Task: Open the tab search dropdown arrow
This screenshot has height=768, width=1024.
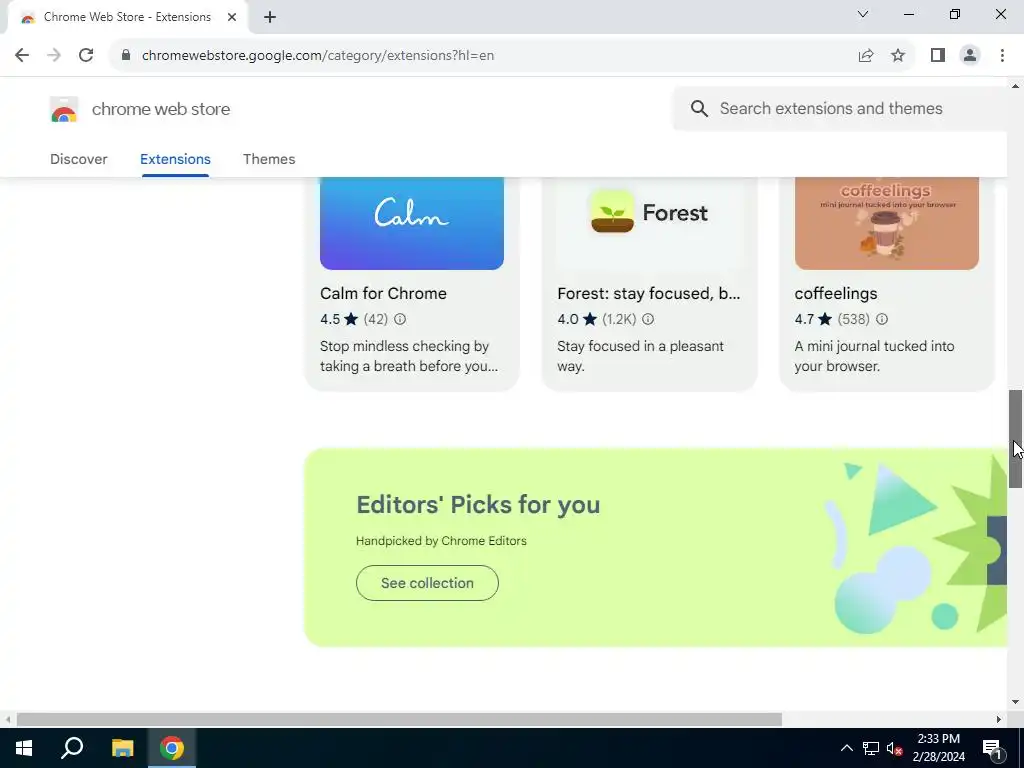Action: coord(863,14)
